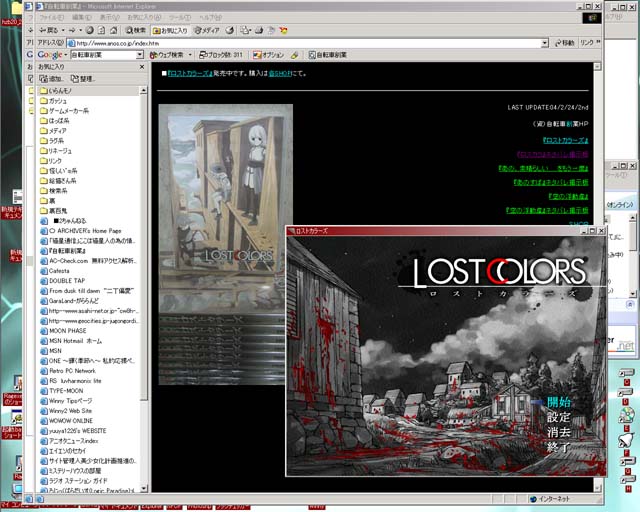Click the cyan ロストカラーズ link under 自転車創業HP
Image resolution: width=640 pixels, height=512 pixels.
[565, 140]
